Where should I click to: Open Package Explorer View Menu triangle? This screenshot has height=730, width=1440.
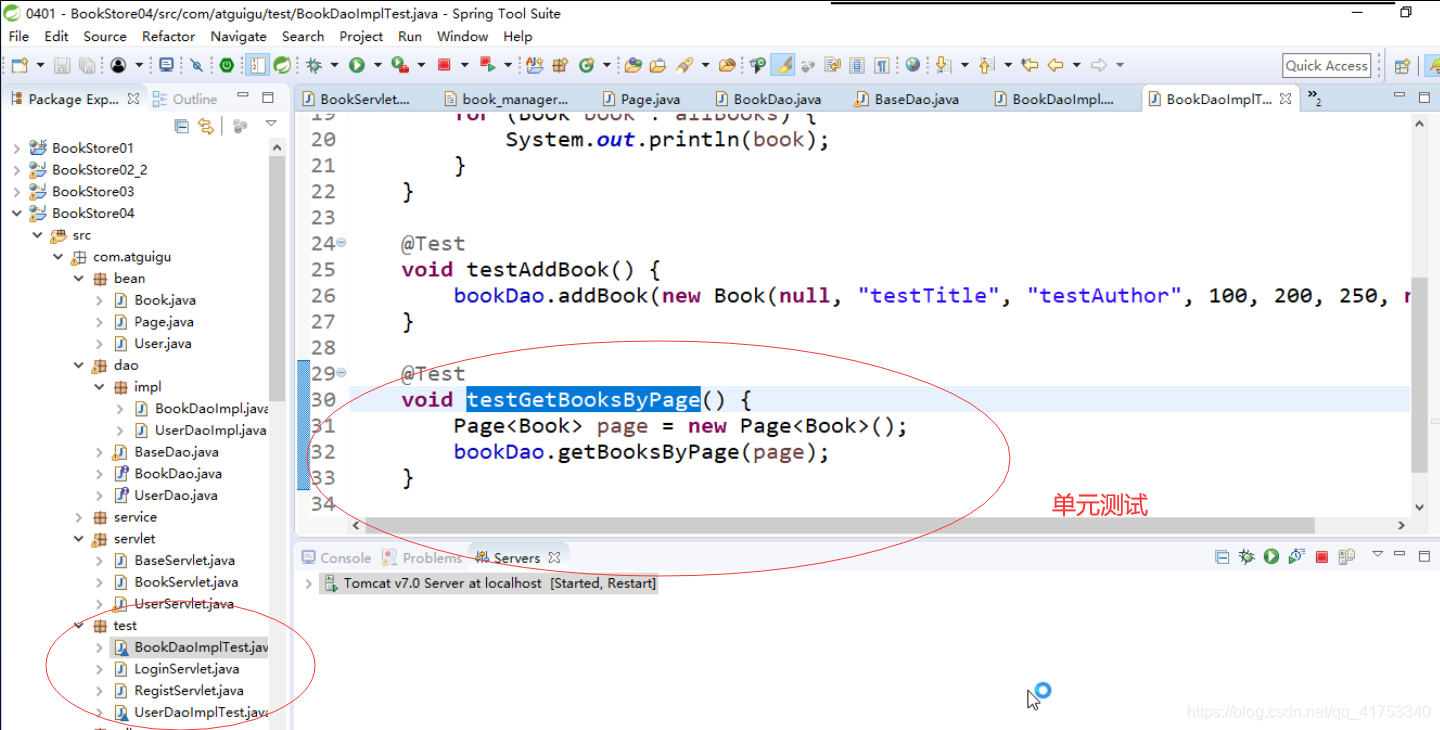tap(271, 124)
